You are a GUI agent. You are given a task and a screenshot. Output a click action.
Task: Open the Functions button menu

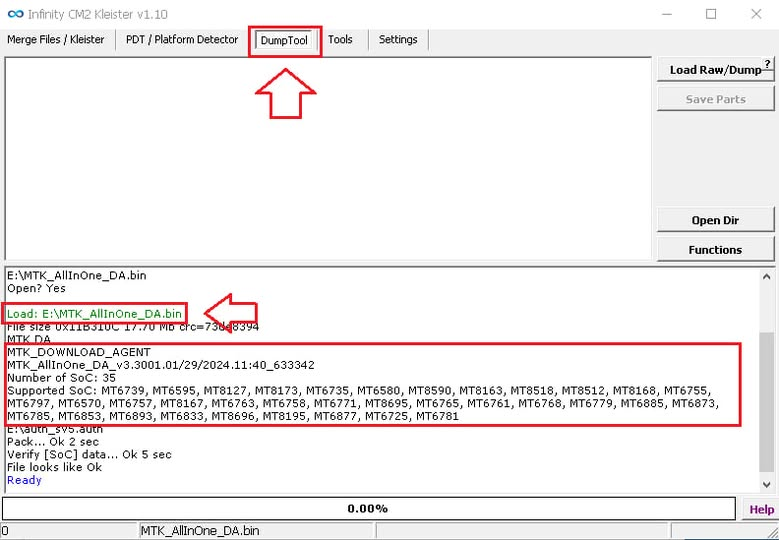(715, 249)
